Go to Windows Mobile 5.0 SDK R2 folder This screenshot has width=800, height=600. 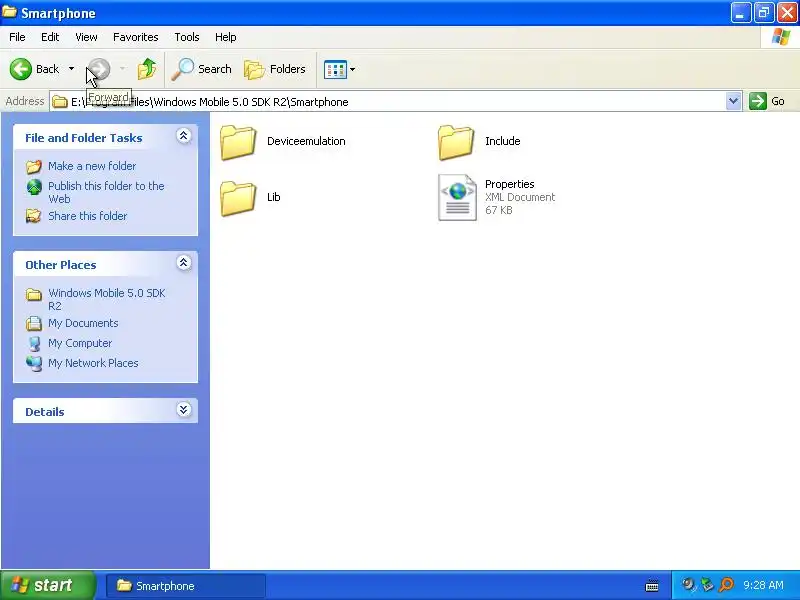click(x=107, y=299)
